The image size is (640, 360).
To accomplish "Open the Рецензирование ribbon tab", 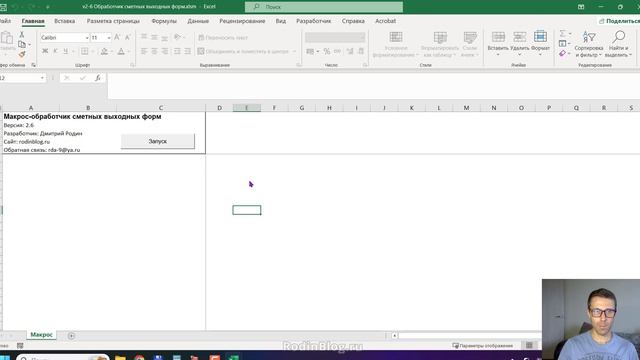I will coord(242,21).
